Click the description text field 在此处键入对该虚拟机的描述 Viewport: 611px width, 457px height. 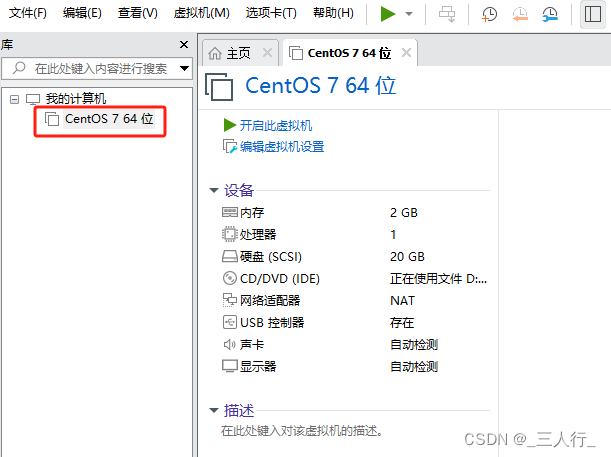[x=302, y=431]
